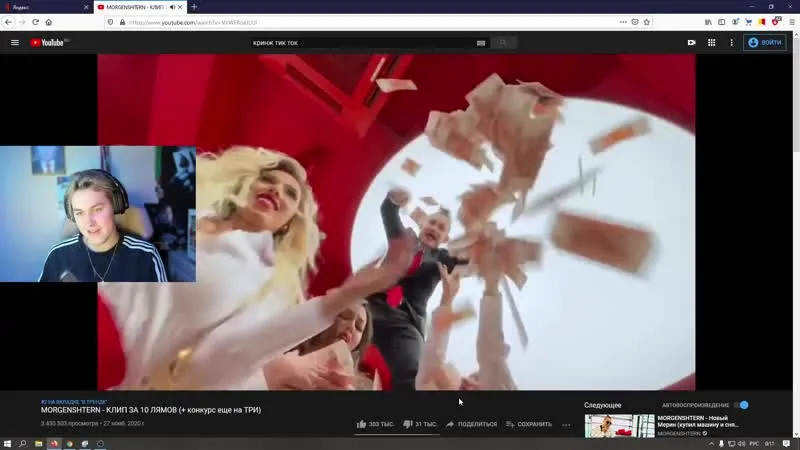Image resolution: width=800 pixels, height=450 pixels.
Task: Click the video player to pause
Action: [396, 222]
